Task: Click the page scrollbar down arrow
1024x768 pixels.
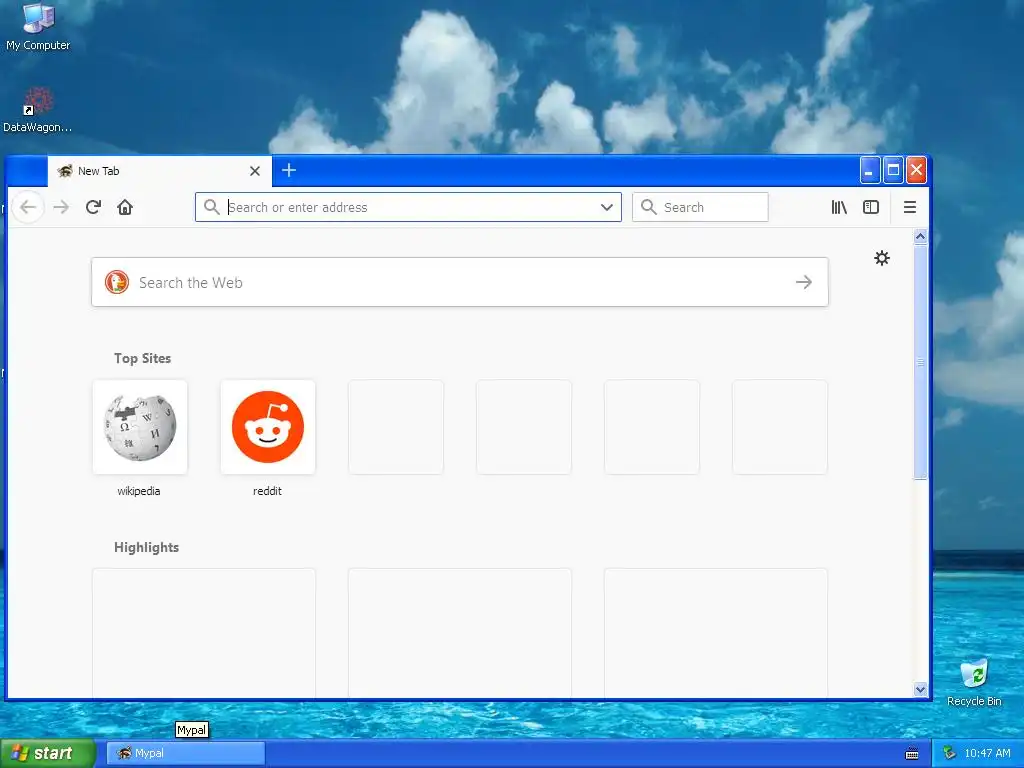Action: click(920, 690)
